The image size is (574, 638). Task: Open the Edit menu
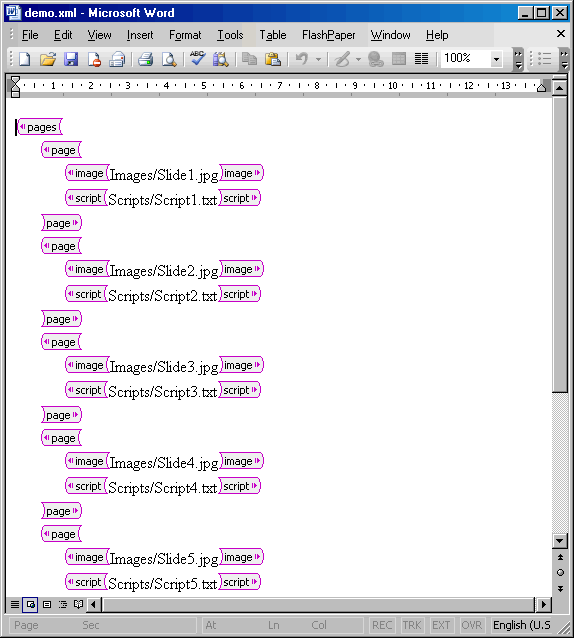[63, 35]
